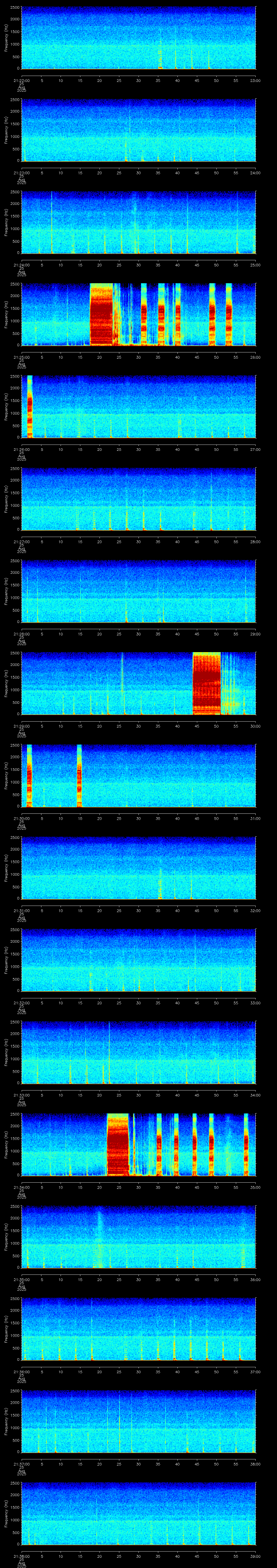Click the "36:00" end time label

(x=256, y=1279)
